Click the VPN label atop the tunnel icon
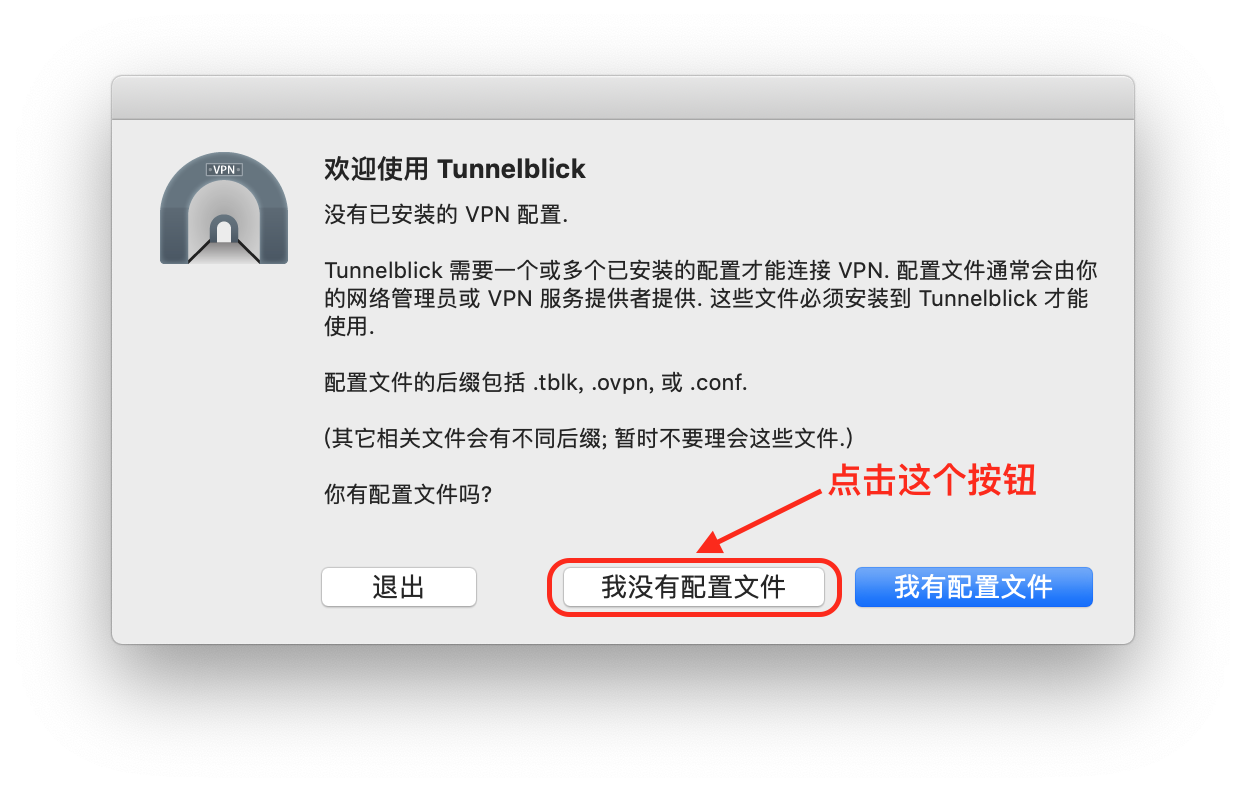The width and height of the screenshot is (1246, 792). point(224,170)
